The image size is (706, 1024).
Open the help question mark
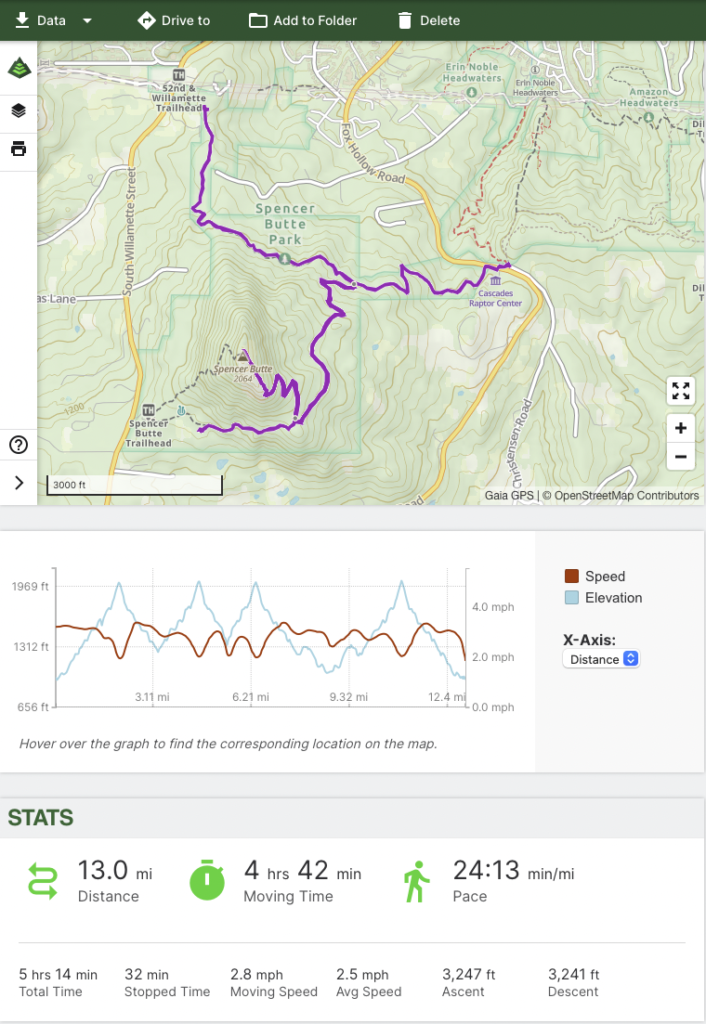pyautogui.click(x=18, y=445)
